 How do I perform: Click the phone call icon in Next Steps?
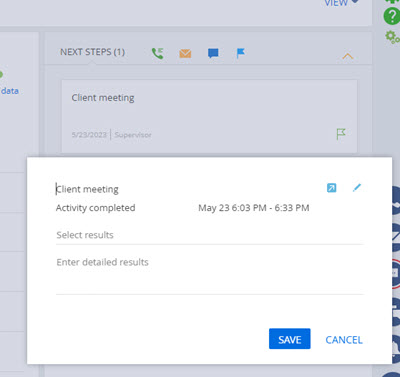pos(157,53)
